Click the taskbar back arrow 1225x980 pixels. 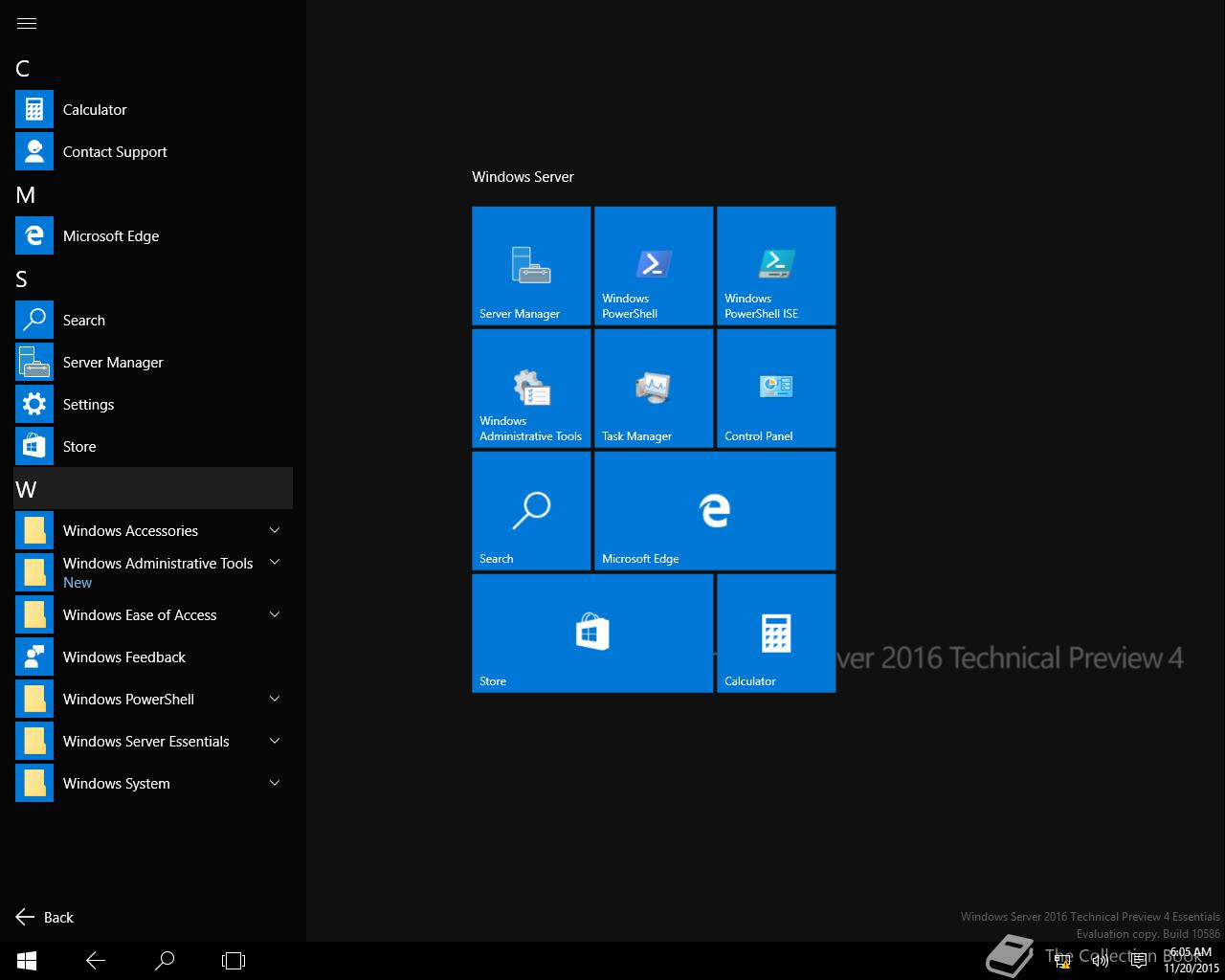96,961
